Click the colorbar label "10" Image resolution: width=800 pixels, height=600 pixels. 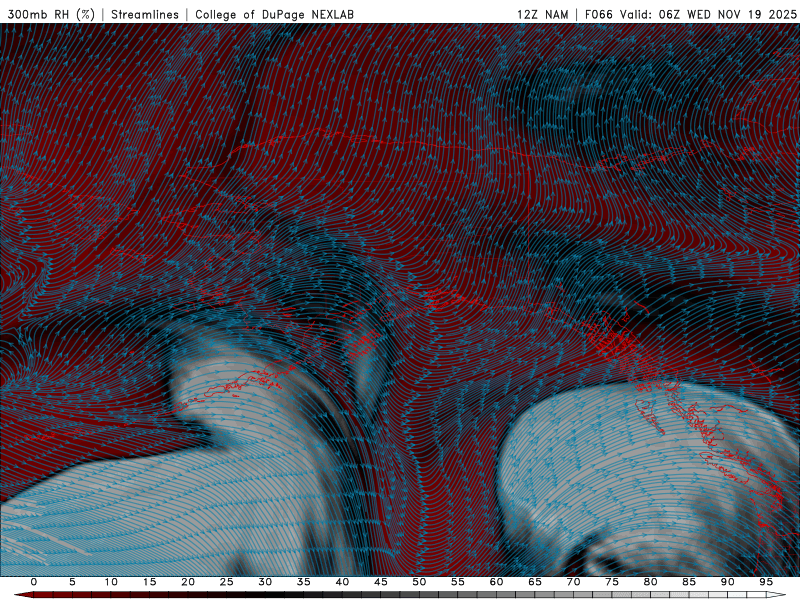(x=111, y=582)
